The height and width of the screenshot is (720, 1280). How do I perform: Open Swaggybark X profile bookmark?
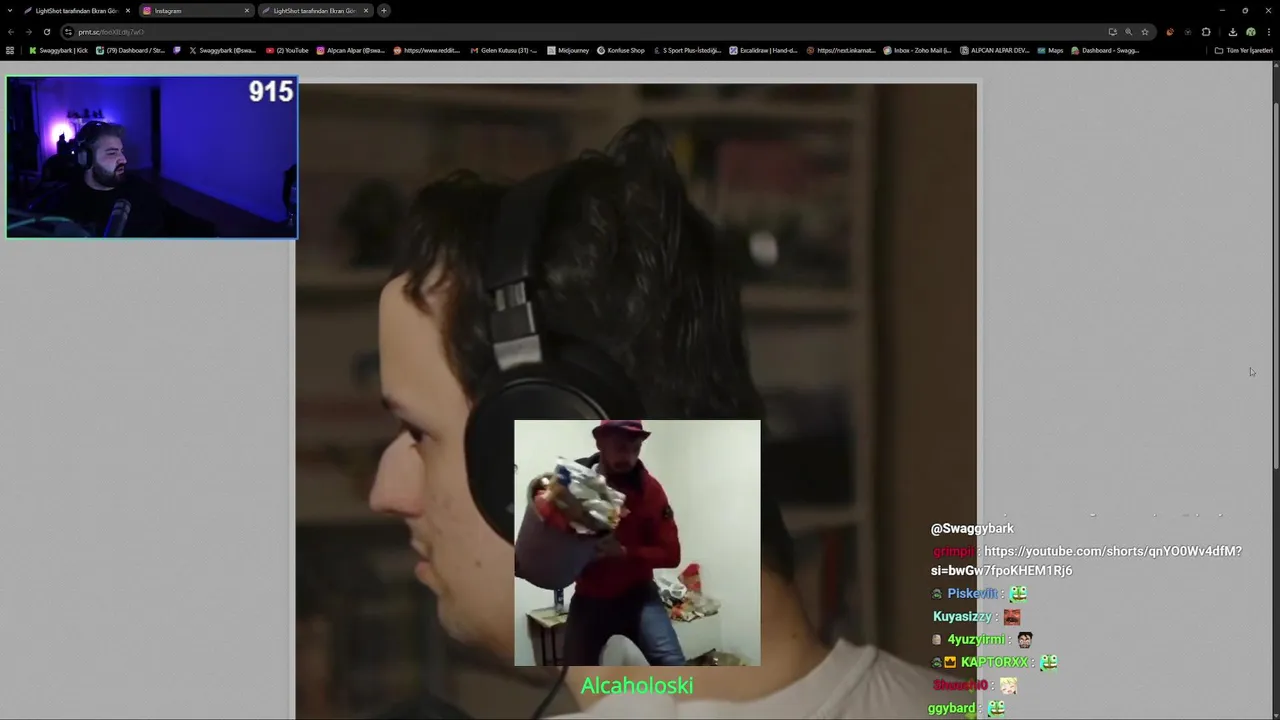click(222, 50)
